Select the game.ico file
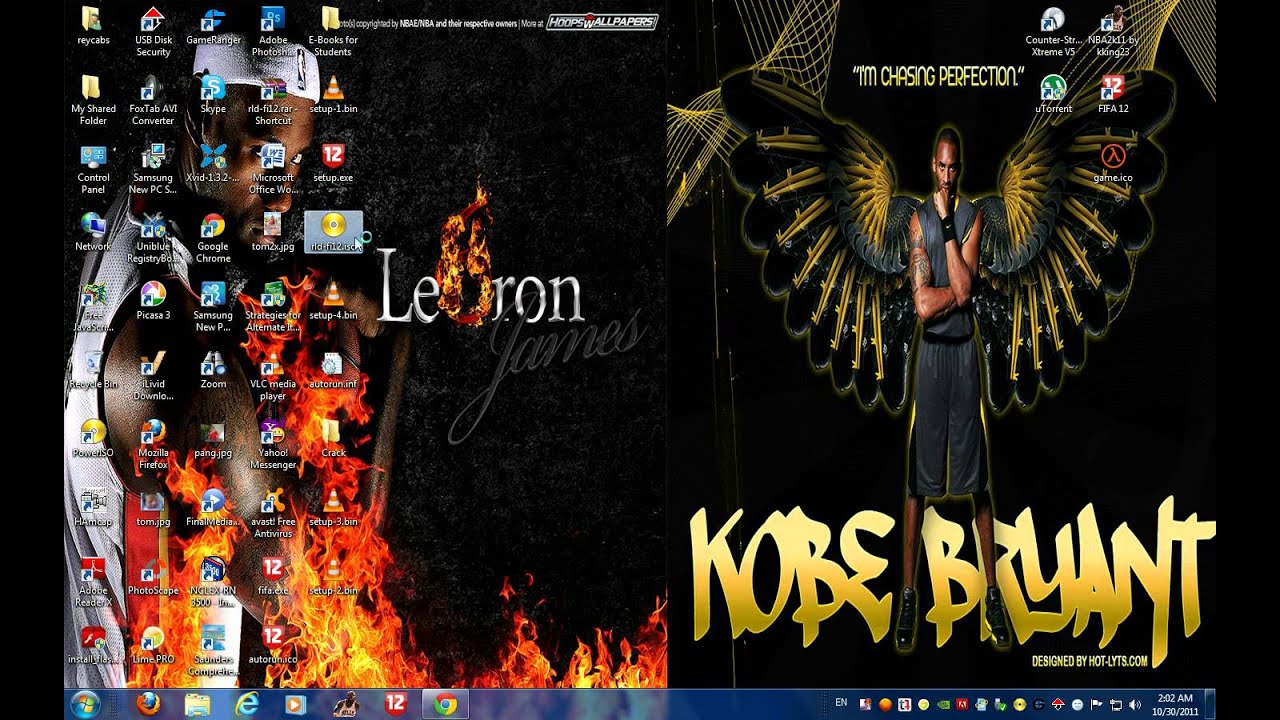1280x720 pixels. tap(1113, 165)
